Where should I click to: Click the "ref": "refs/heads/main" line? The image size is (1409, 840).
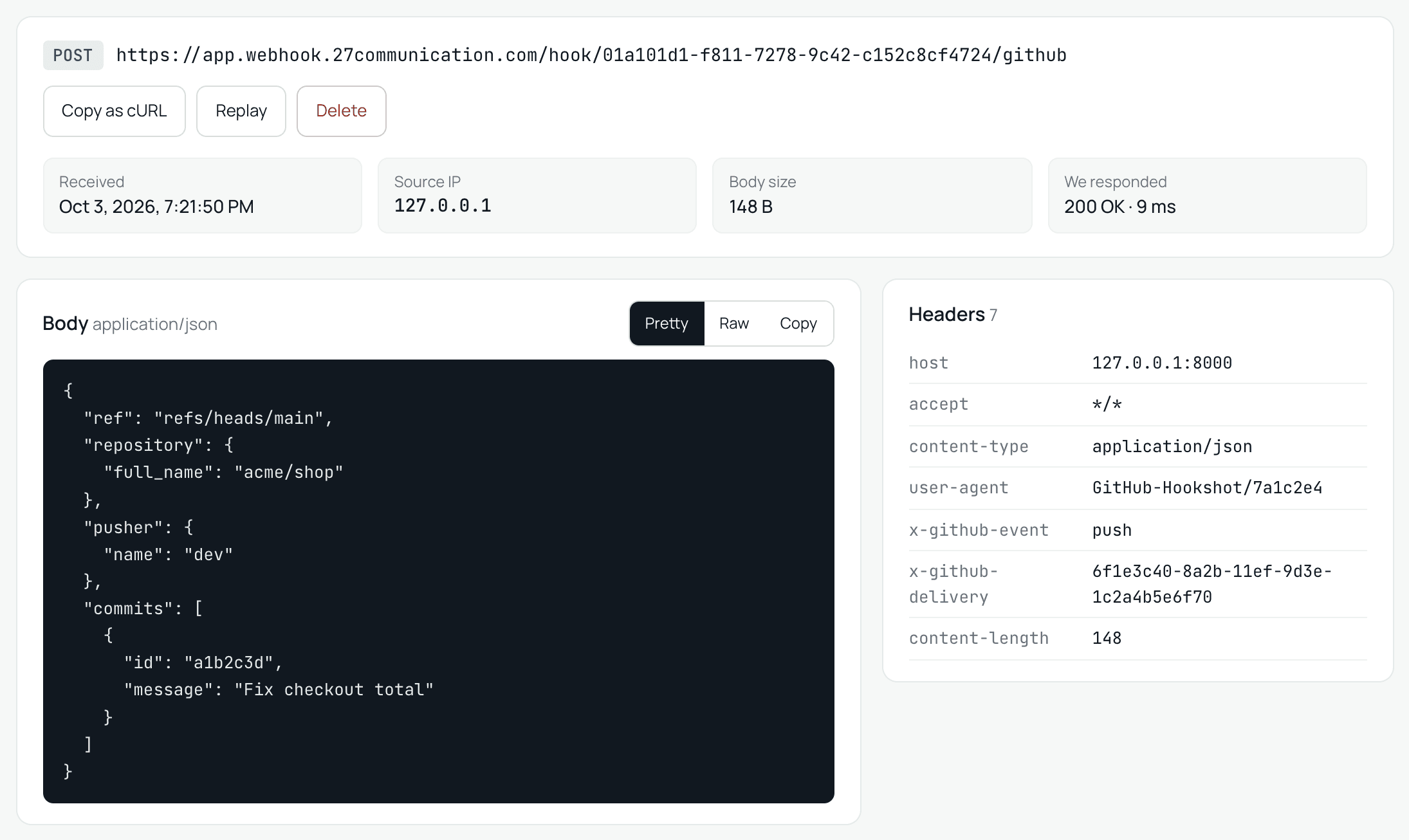208,418
